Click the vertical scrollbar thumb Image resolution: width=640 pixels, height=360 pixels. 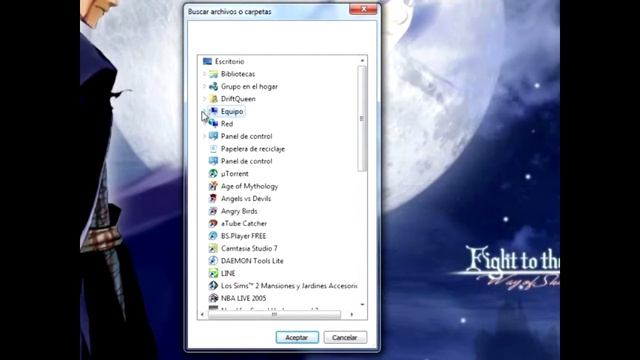[x=362, y=118]
